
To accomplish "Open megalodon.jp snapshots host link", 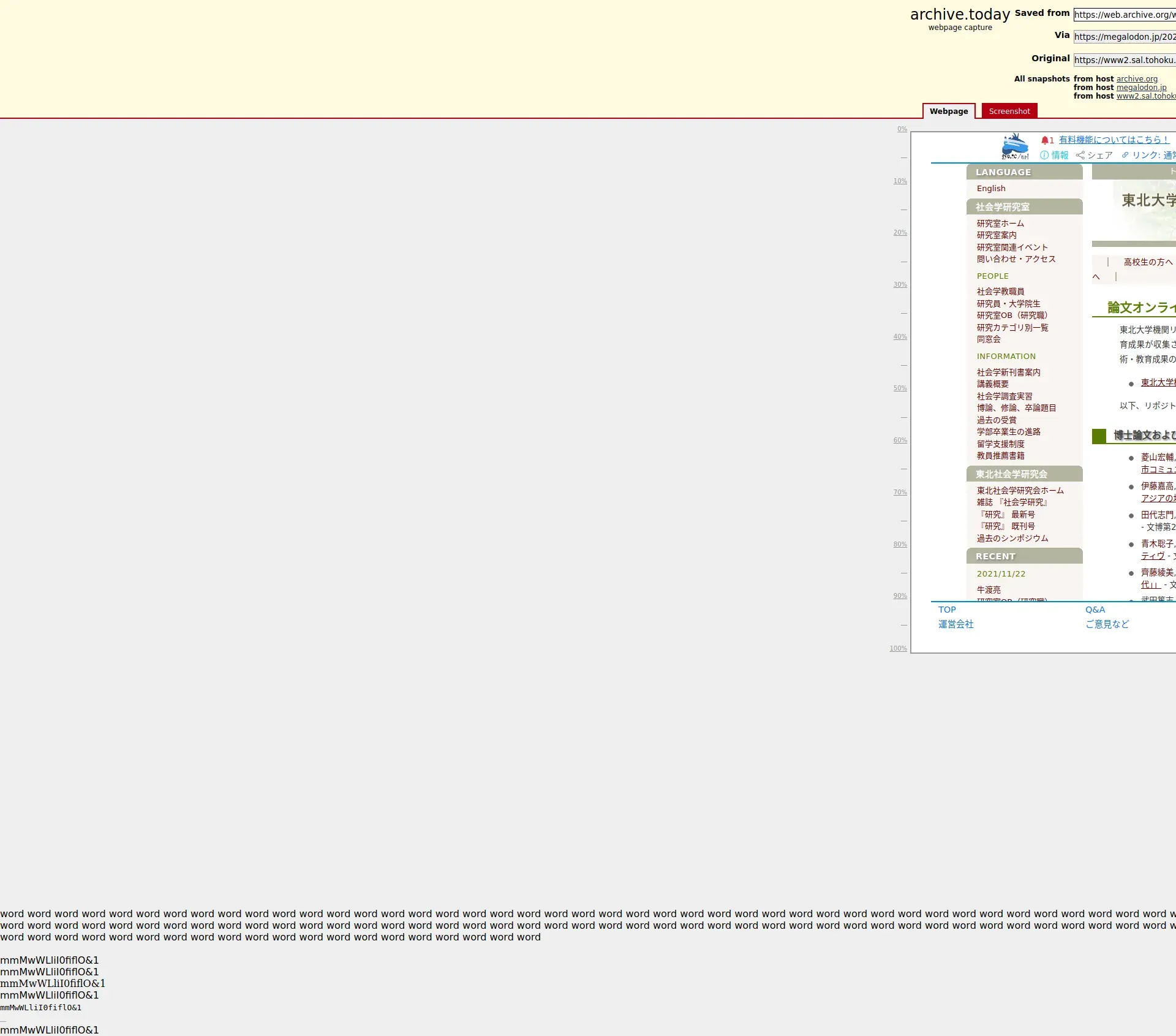I will click(x=1141, y=88).
